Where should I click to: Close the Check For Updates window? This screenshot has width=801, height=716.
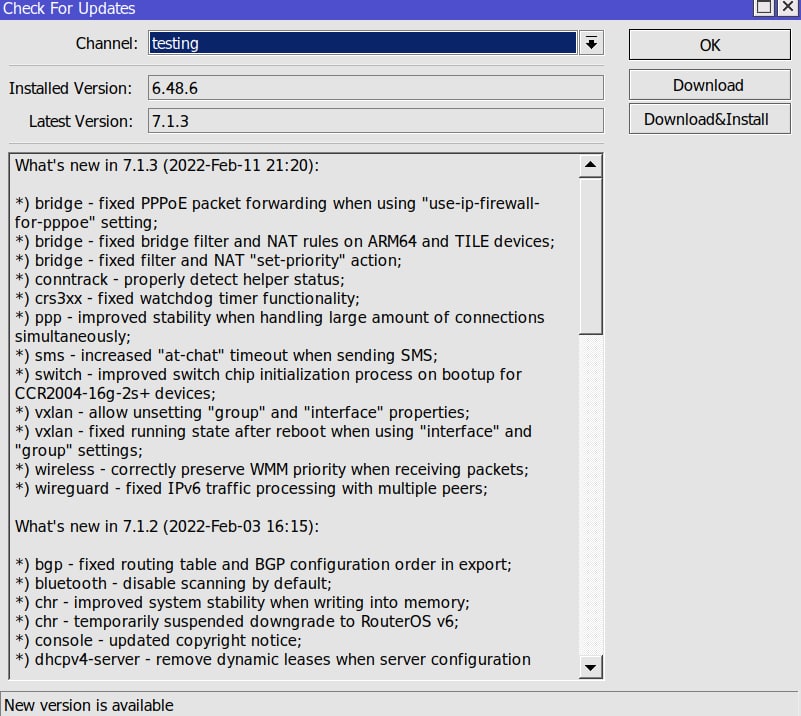[x=788, y=7]
